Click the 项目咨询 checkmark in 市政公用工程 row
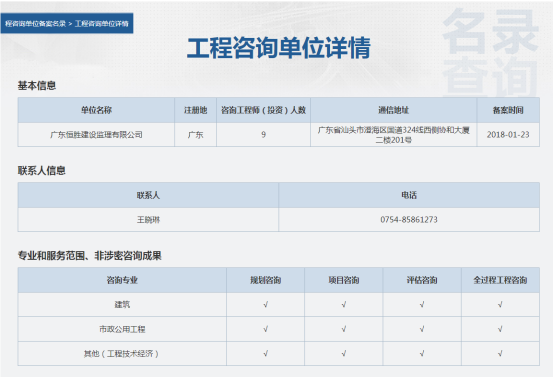Image resolution: width=554 pixels, height=377 pixels. tap(344, 329)
